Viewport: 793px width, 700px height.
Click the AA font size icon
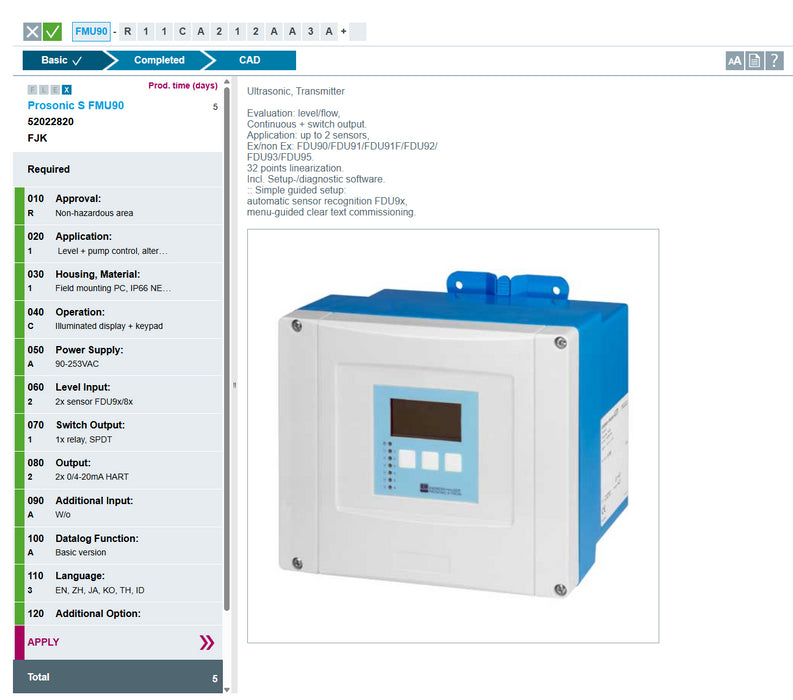click(x=734, y=61)
